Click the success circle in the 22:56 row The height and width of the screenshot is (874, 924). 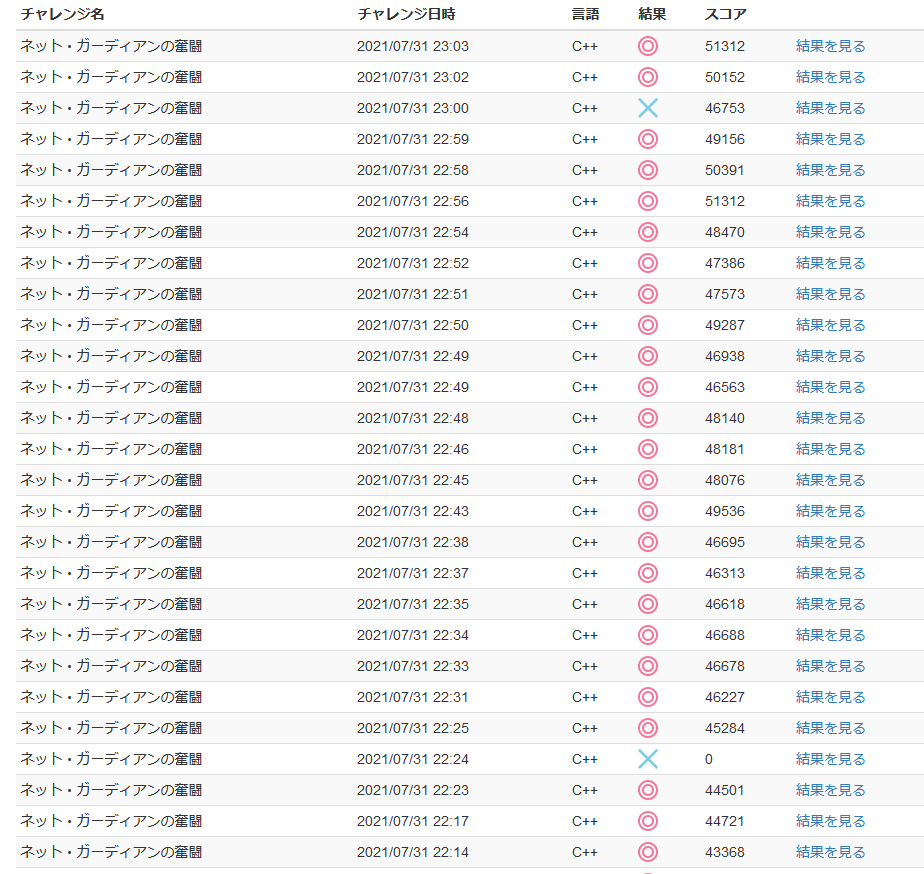pyautogui.click(x=648, y=201)
